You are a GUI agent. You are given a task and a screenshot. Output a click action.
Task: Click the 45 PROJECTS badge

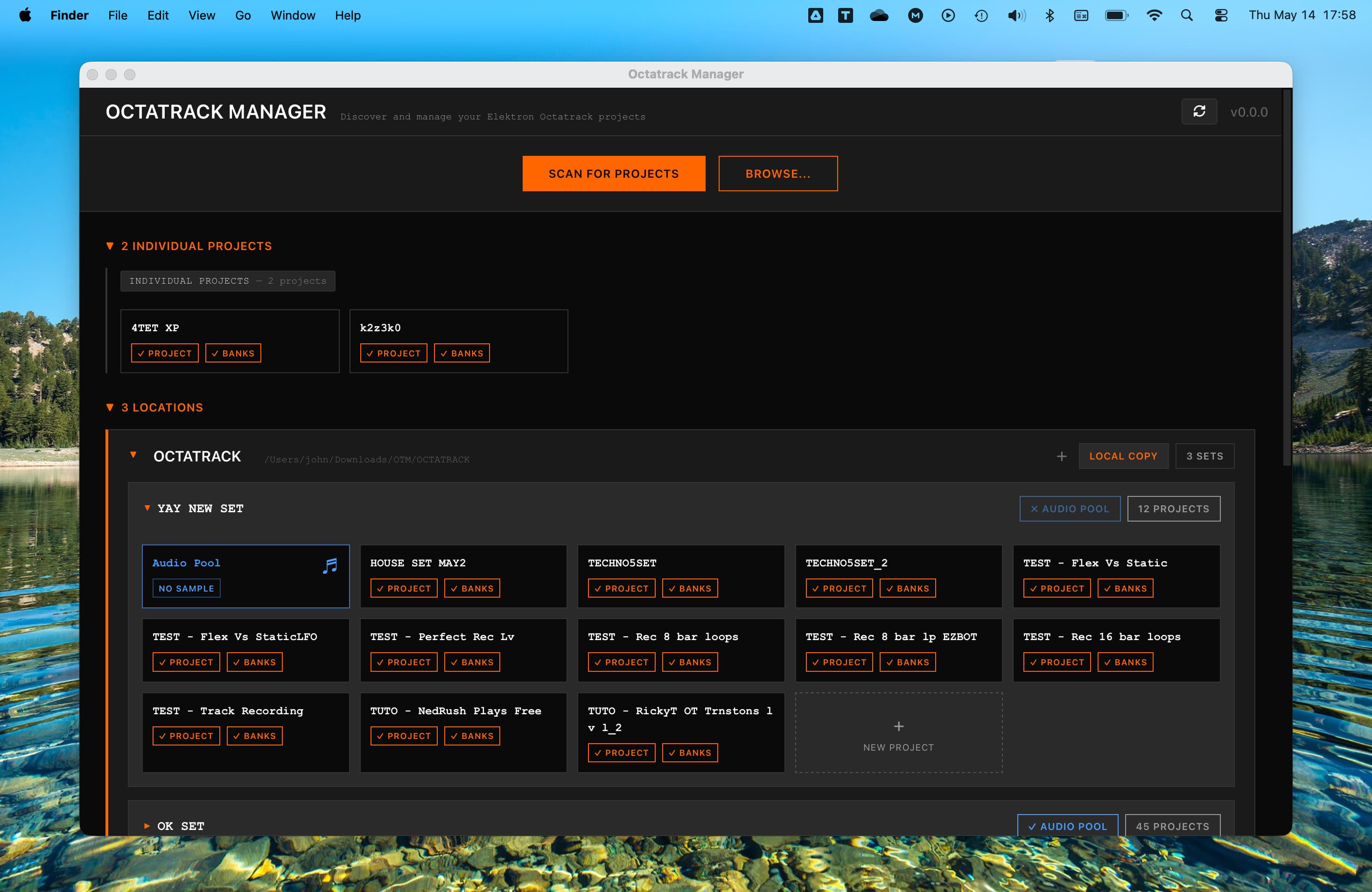click(x=1173, y=825)
